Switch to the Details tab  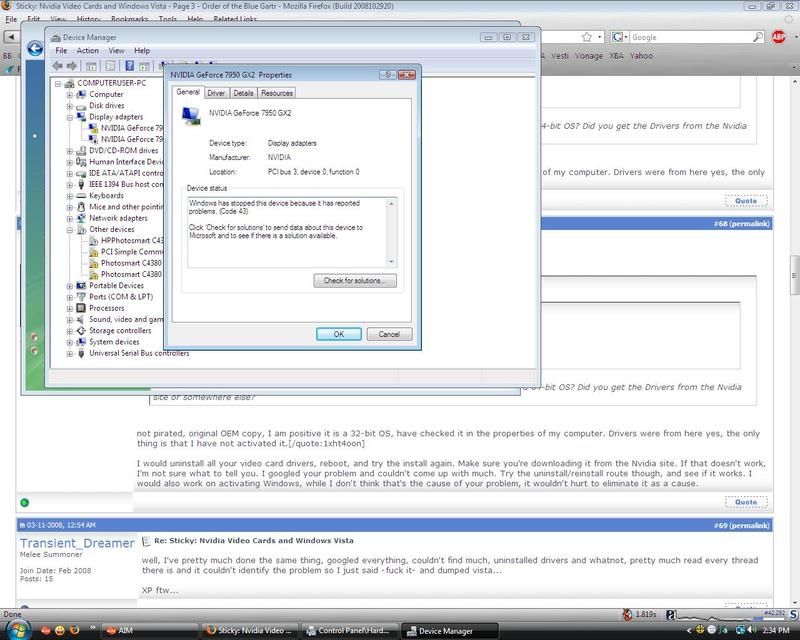(x=243, y=93)
